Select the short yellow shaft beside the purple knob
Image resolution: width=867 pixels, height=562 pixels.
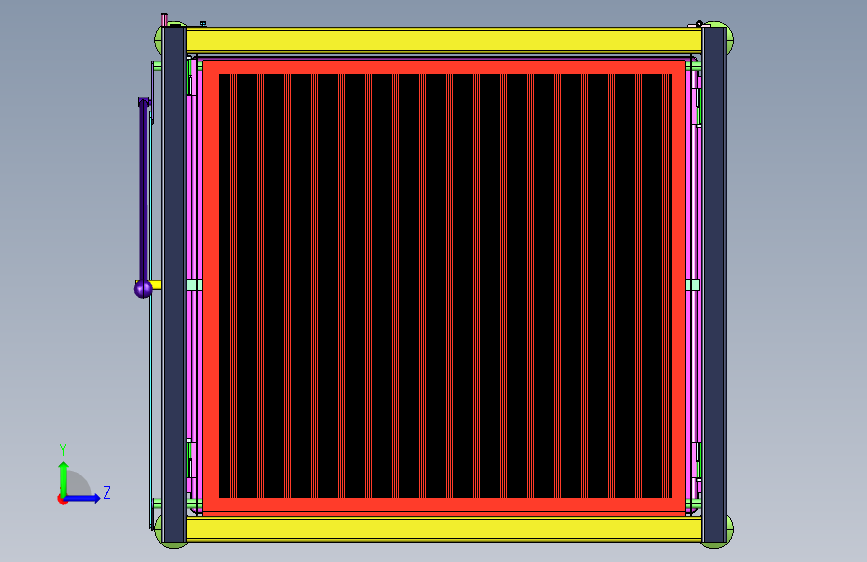pos(156,285)
